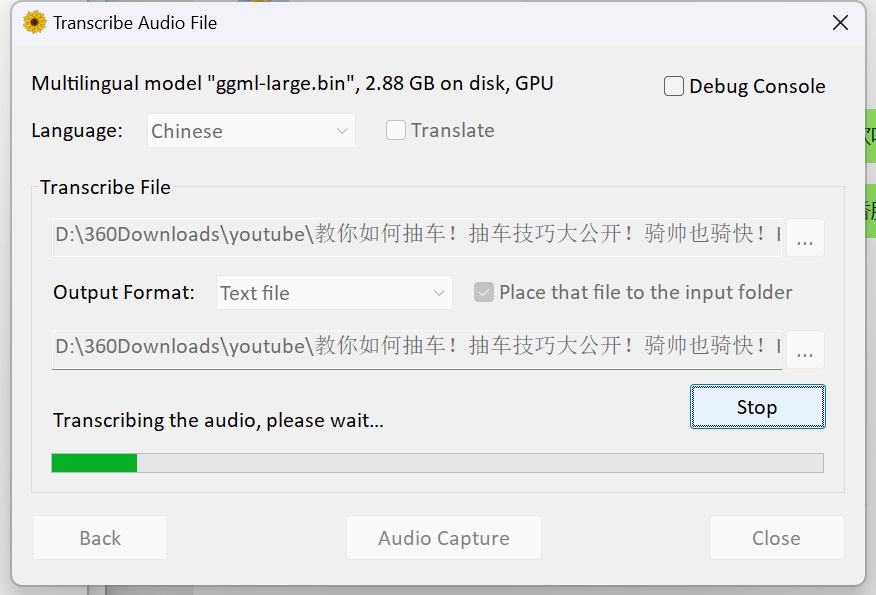The width and height of the screenshot is (876, 595).
Task: Enable the Debug Console checkbox
Action: [674, 86]
